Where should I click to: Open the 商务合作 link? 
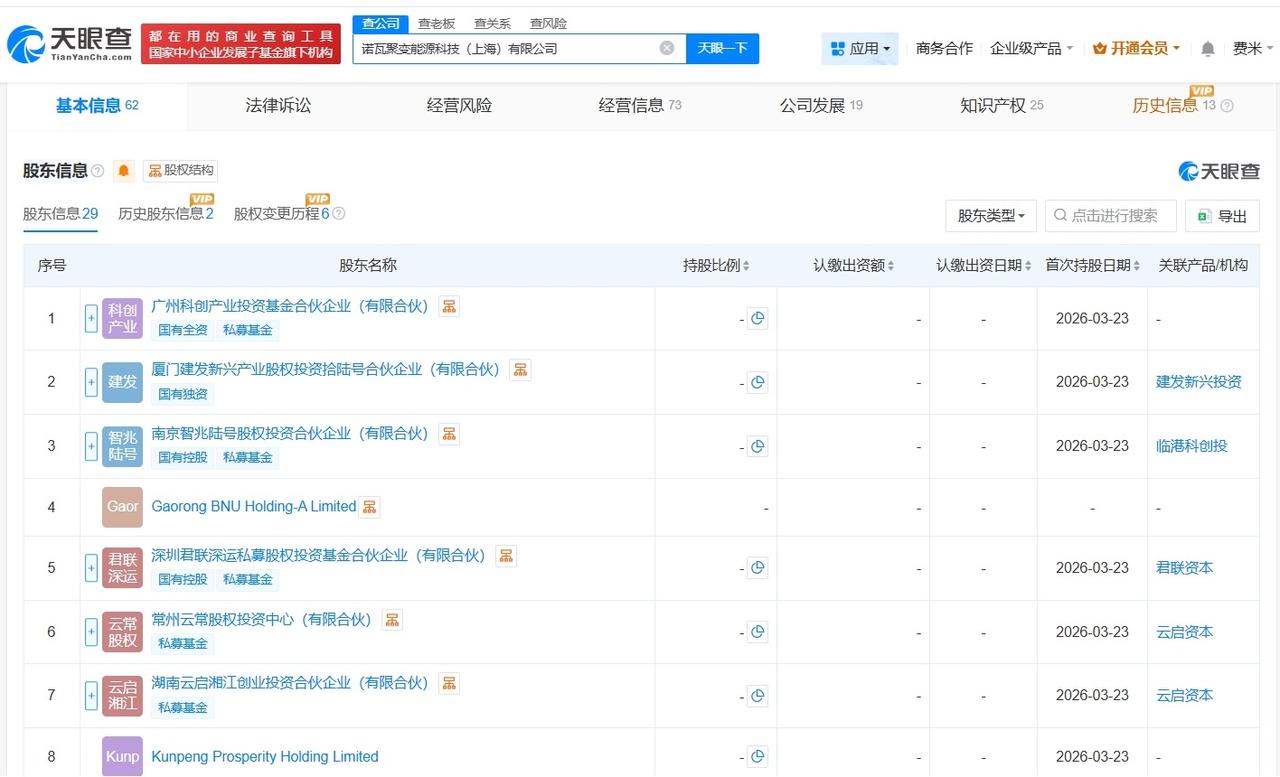944,48
